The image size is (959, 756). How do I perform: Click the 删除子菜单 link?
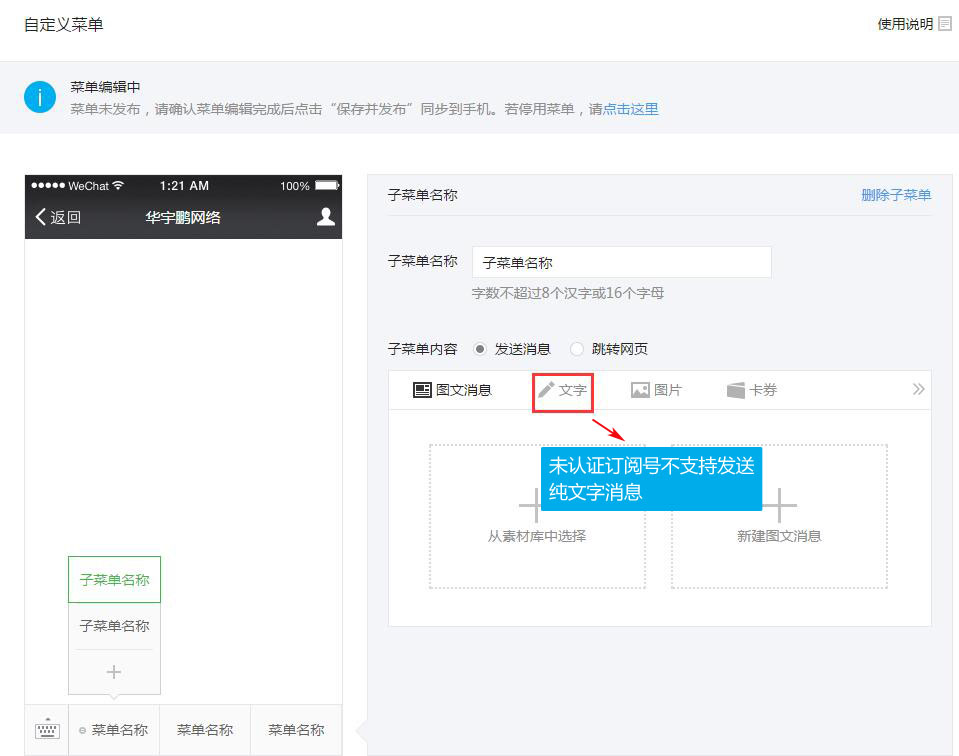(x=895, y=195)
